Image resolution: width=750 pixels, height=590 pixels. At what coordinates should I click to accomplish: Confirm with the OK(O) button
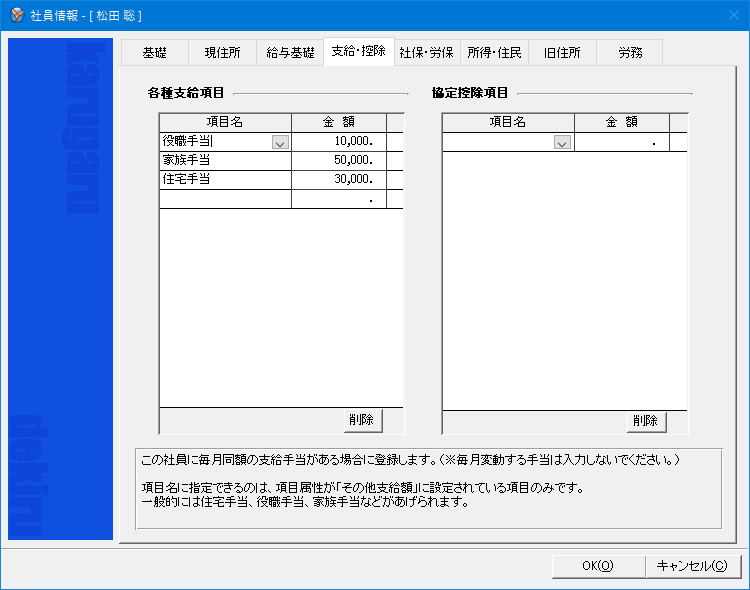[x=598, y=566]
